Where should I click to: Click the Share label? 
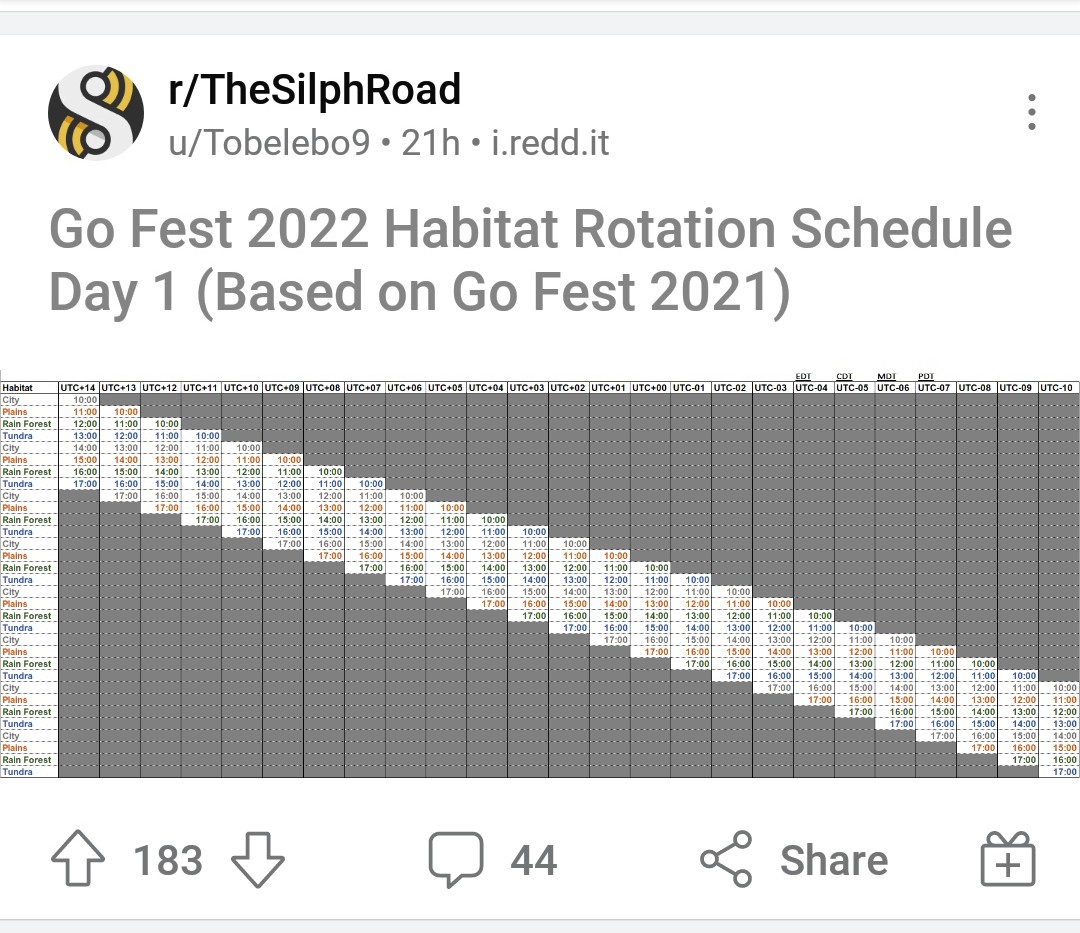coord(834,860)
